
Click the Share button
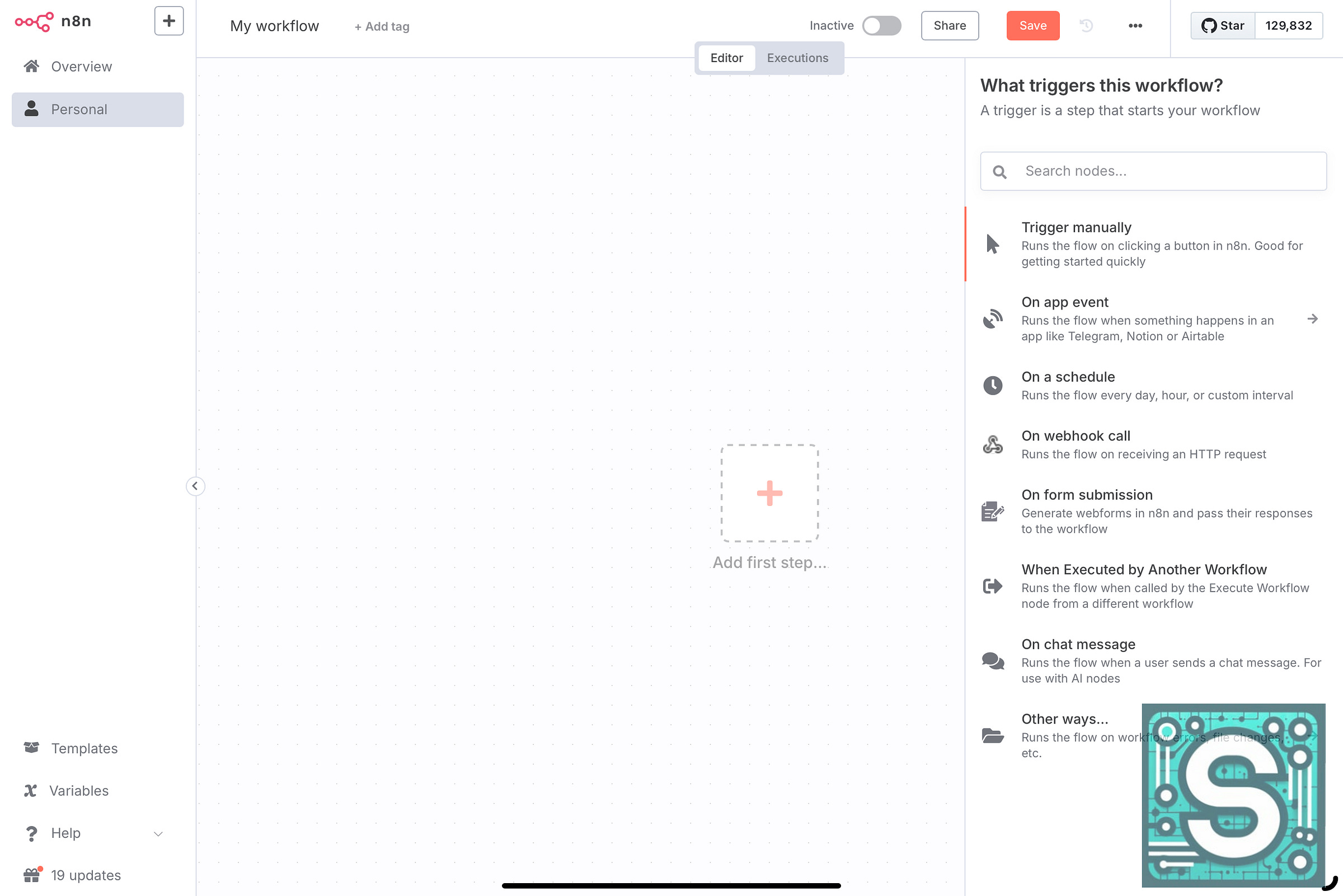click(950, 26)
